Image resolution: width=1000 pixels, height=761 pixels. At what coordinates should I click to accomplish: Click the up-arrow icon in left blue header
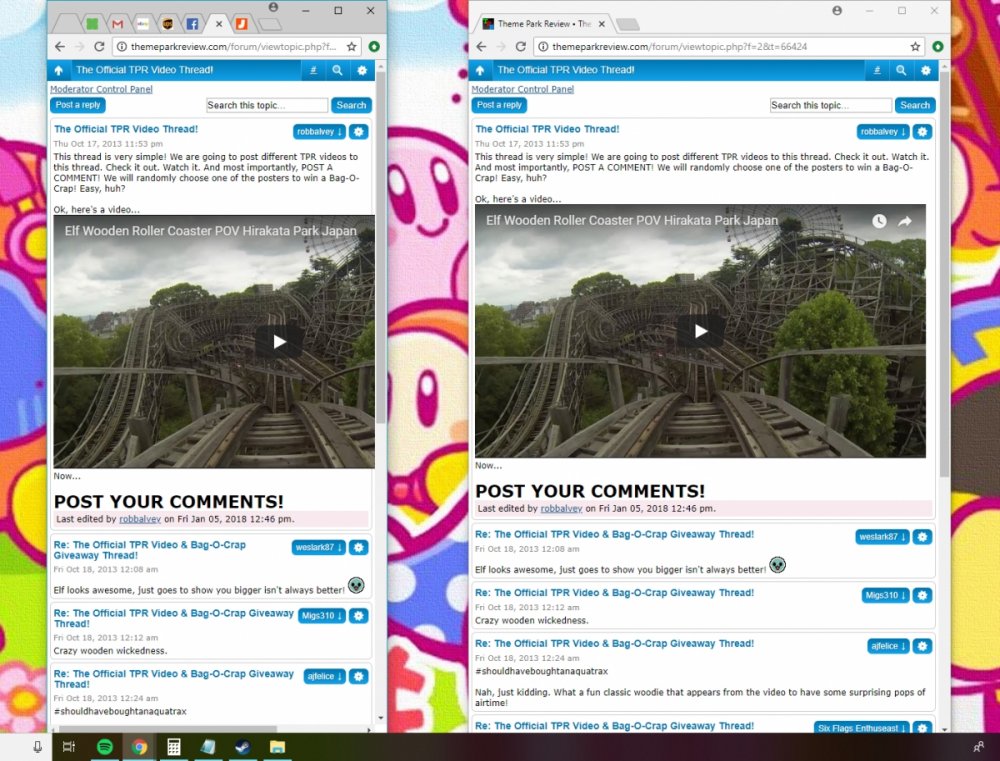pyautogui.click(x=59, y=71)
